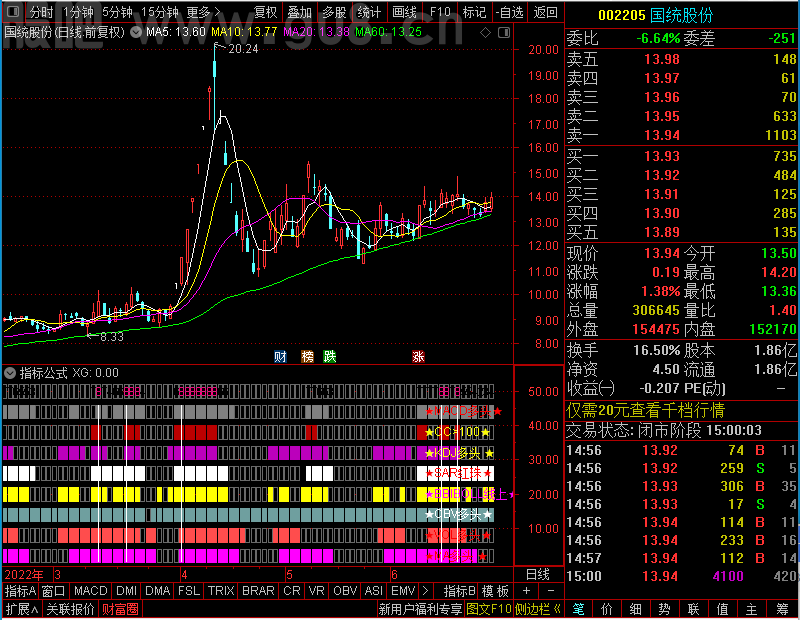
Task: Select the 主 main-force tab
Action: click(752, 609)
